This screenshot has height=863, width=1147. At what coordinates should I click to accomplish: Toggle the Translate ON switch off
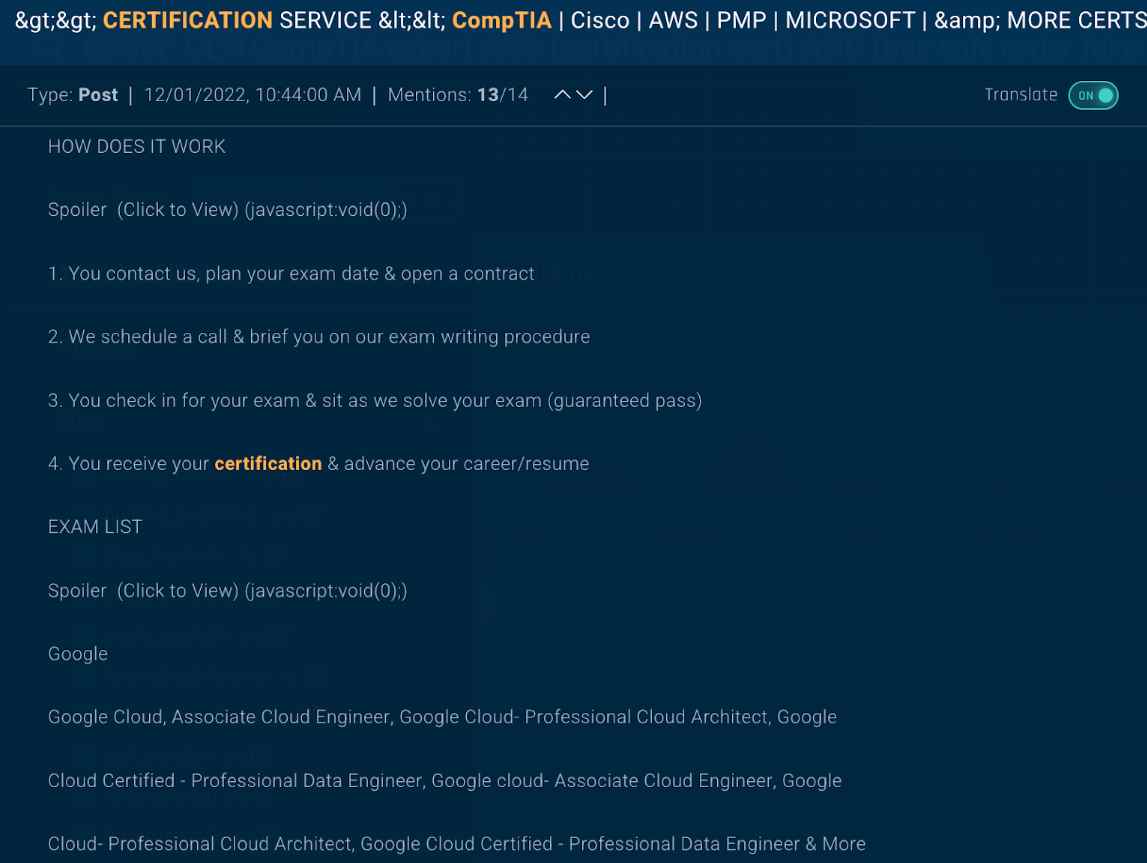coord(1093,96)
